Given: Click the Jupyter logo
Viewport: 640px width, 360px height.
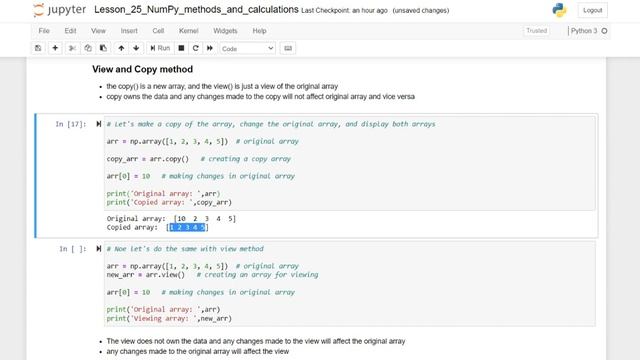Looking at the screenshot, I should pyautogui.click(x=60, y=10).
